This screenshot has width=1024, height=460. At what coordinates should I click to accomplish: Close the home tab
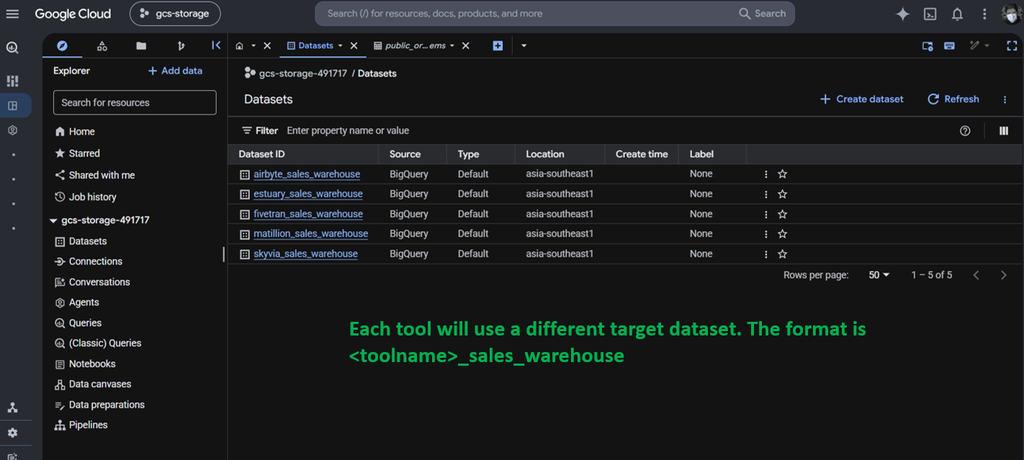(267, 46)
